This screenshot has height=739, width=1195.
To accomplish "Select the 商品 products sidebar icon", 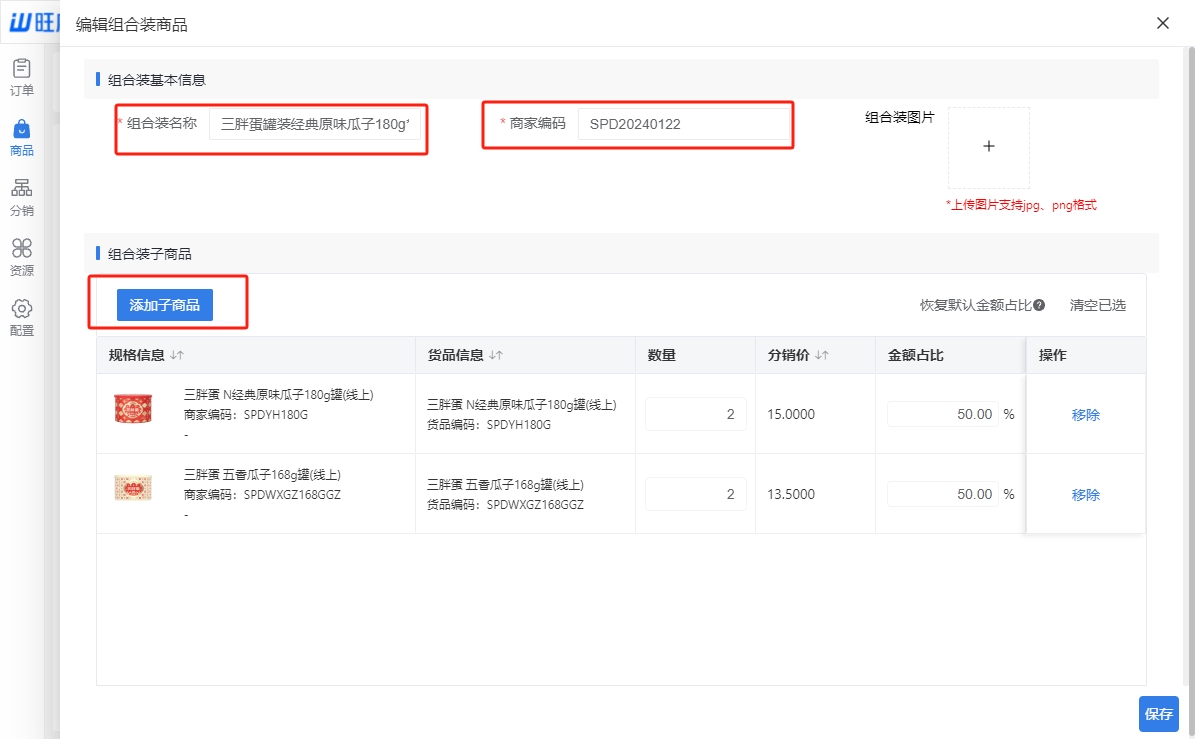I will click(22, 130).
